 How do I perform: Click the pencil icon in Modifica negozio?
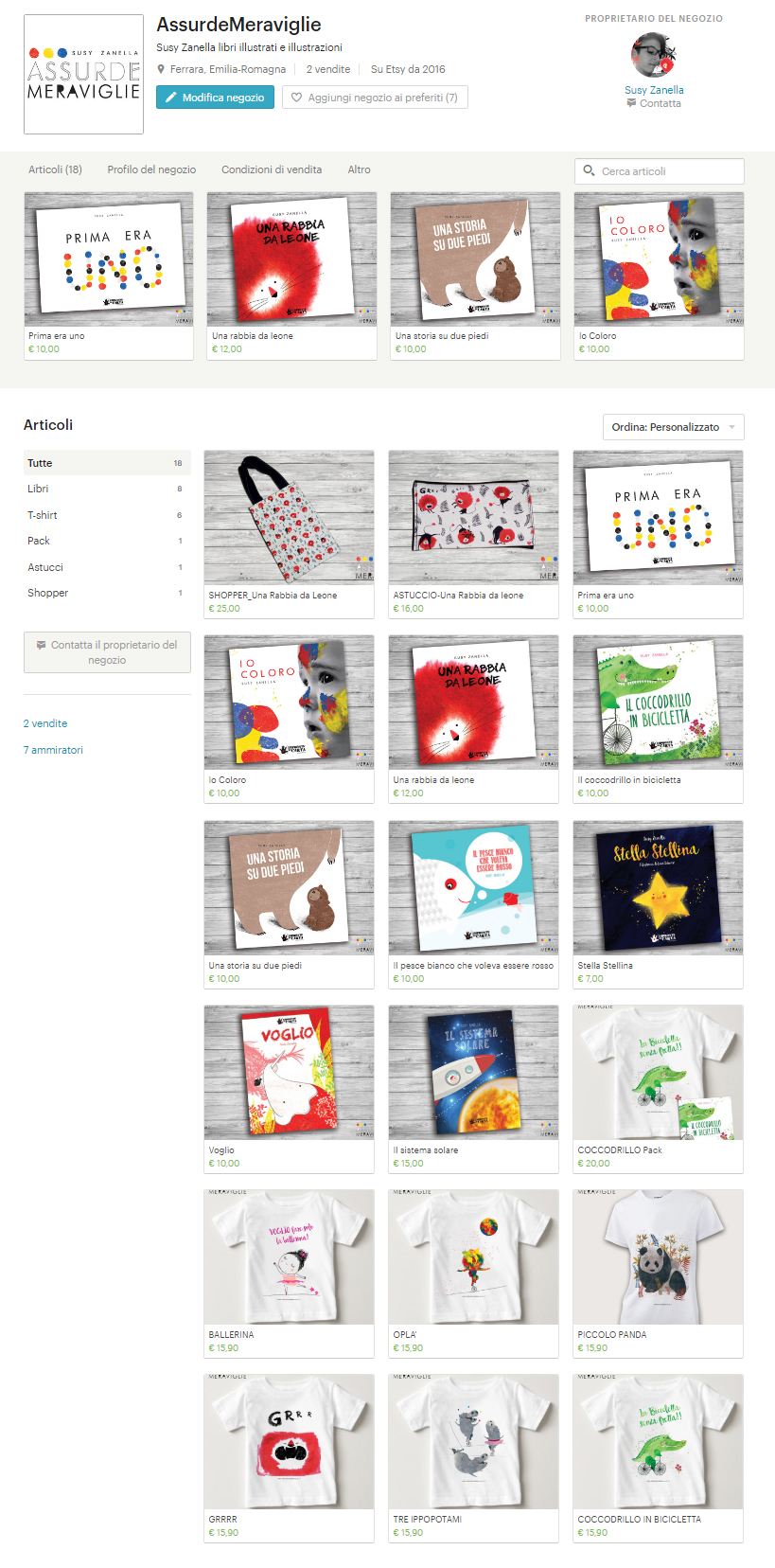(171, 98)
